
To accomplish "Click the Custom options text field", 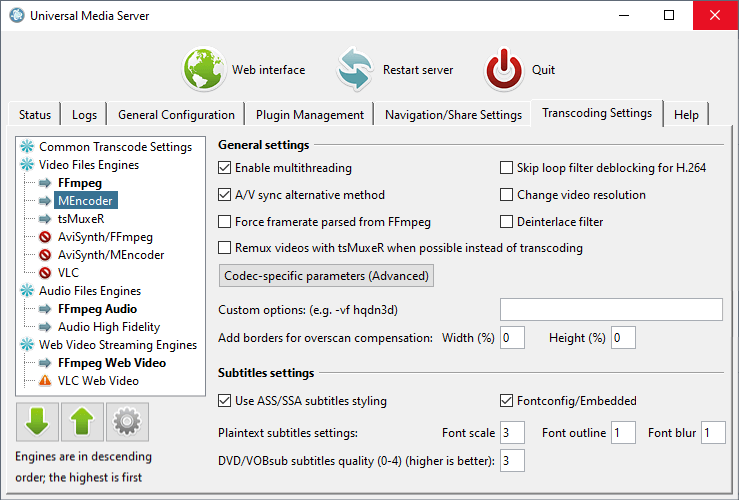I will (x=611, y=310).
